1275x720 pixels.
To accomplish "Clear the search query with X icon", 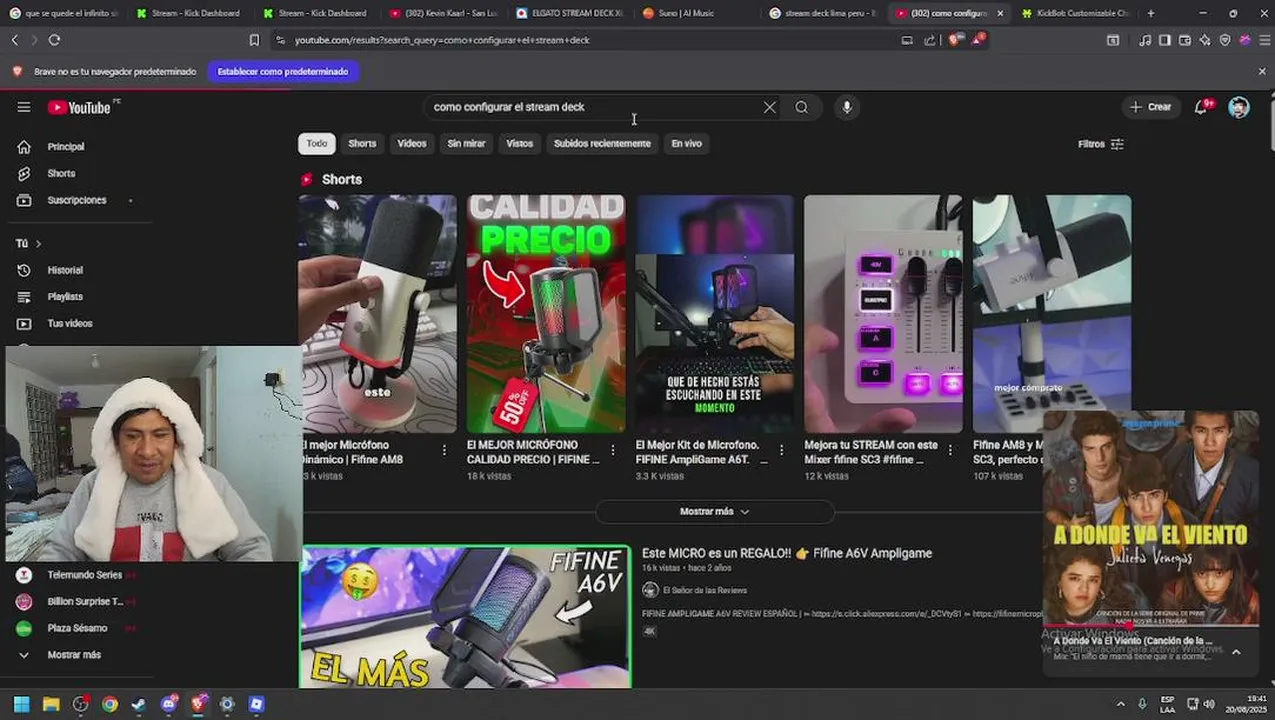I will 770,107.
